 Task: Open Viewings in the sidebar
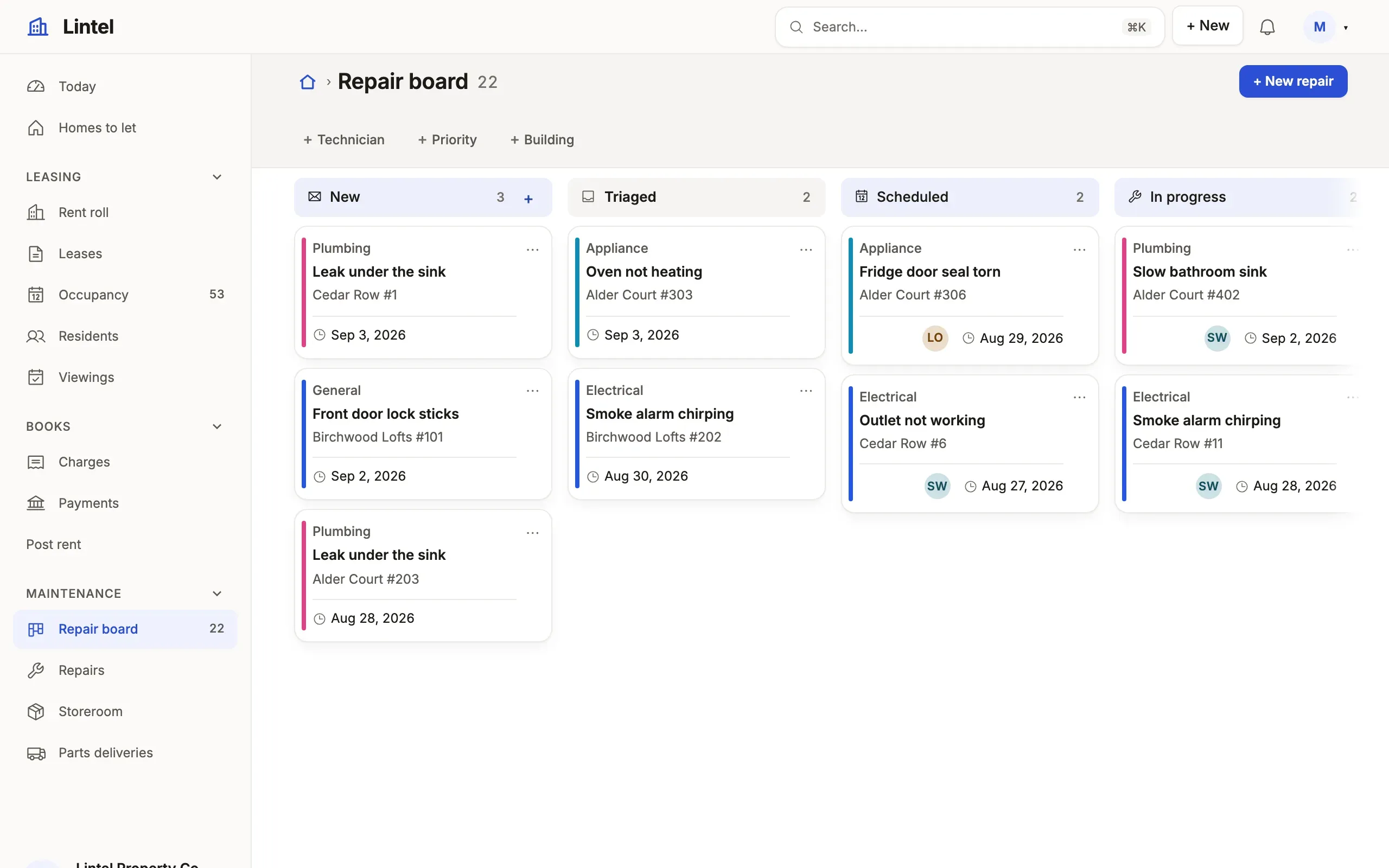(125, 378)
